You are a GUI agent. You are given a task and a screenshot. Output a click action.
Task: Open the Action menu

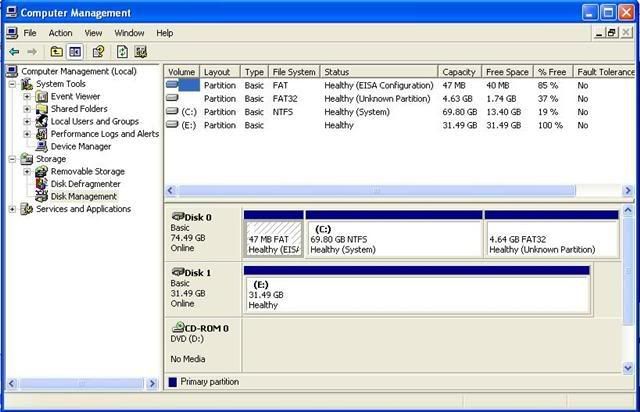pyautogui.click(x=60, y=33)
